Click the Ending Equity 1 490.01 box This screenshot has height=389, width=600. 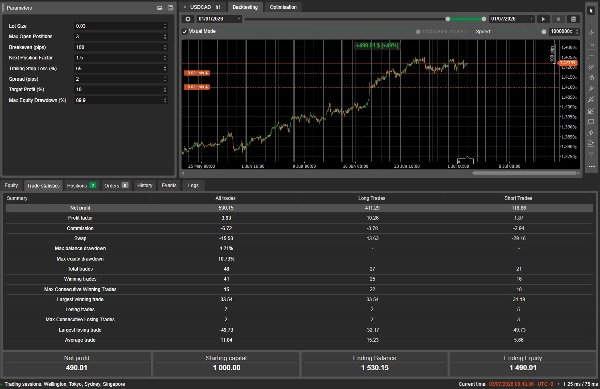pos(522,364)
